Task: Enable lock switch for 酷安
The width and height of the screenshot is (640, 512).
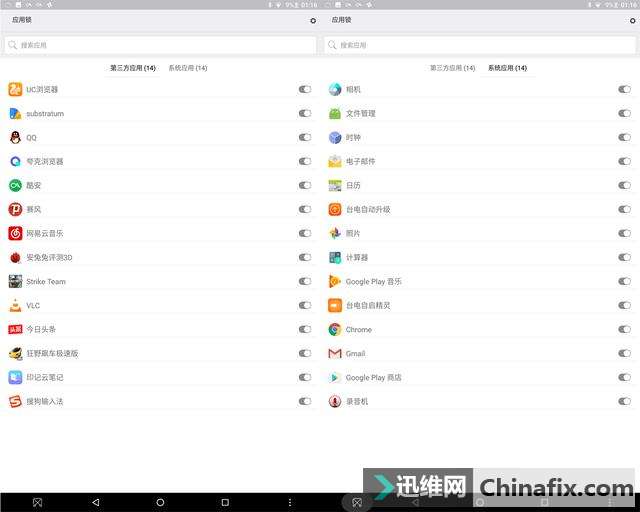Action: tap(304, 185)
